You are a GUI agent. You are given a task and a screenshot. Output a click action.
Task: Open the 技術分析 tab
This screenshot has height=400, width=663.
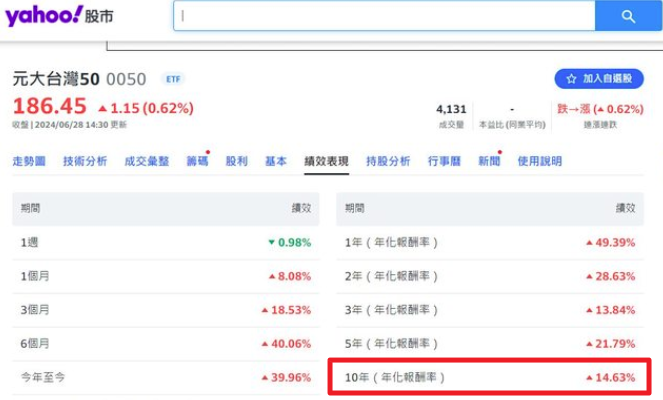(85, 161)
